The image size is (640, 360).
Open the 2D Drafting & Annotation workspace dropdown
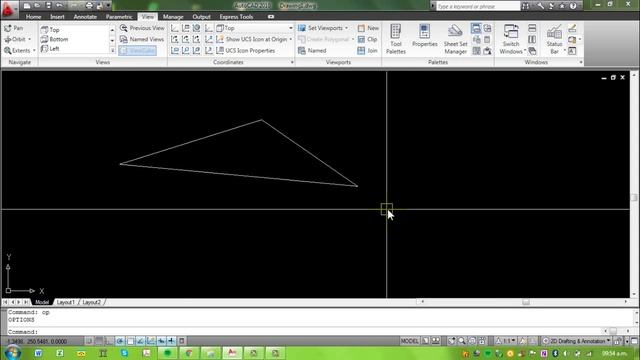(x=577, y=341)
